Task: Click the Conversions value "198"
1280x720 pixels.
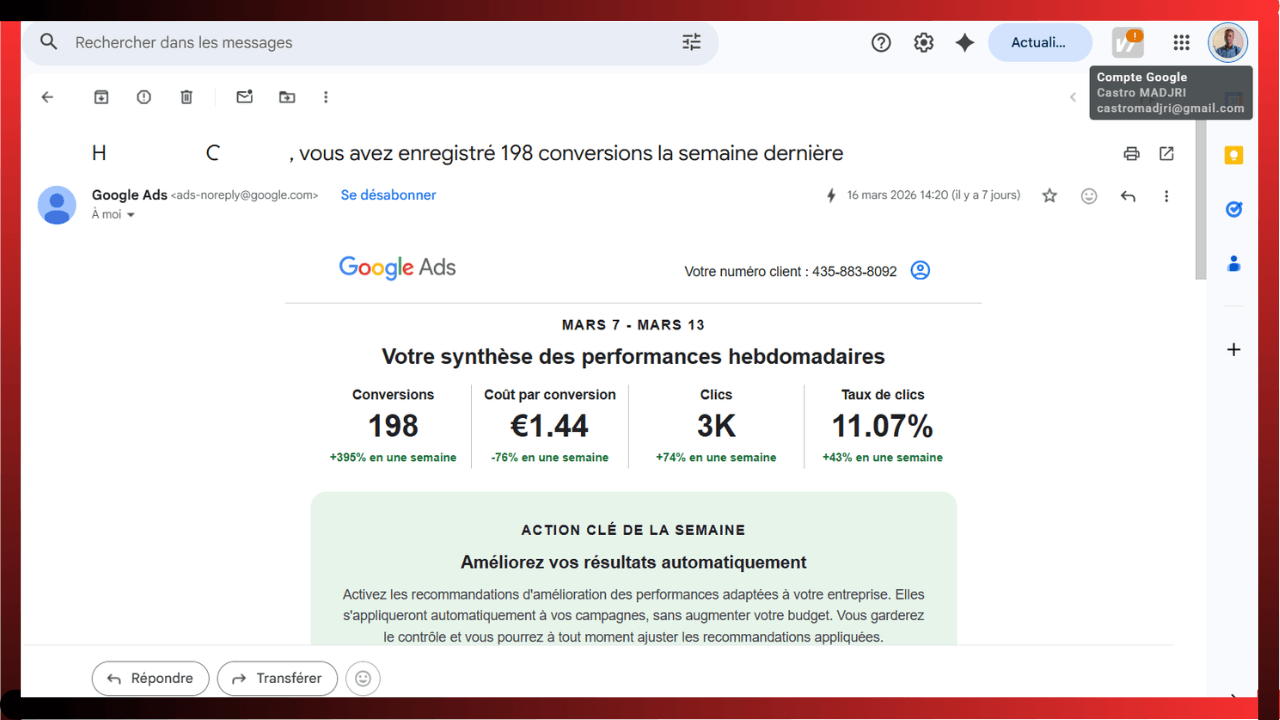Action: coord(393,426)
